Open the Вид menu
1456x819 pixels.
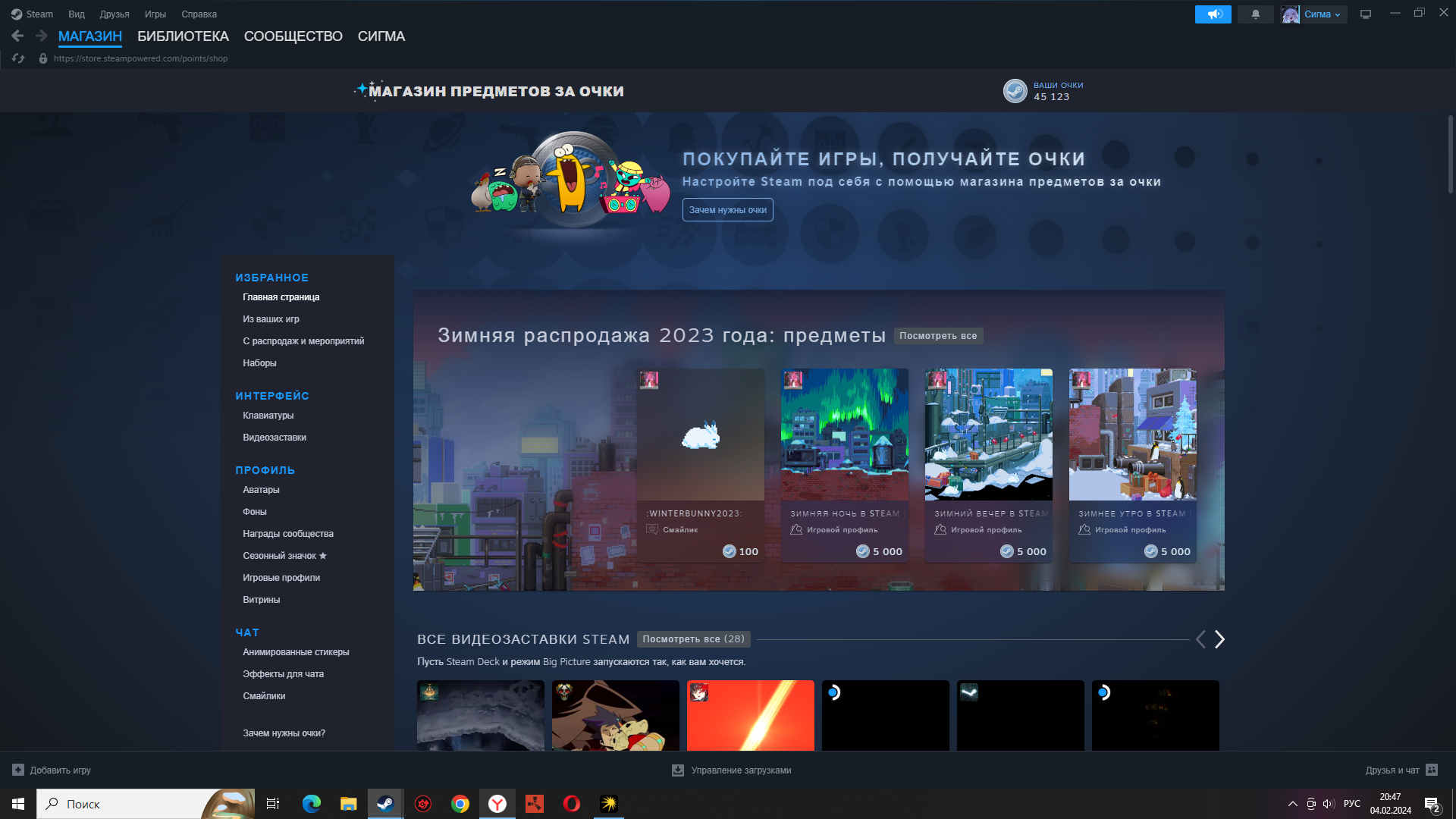pyautogui.click(x=77, y=14)
